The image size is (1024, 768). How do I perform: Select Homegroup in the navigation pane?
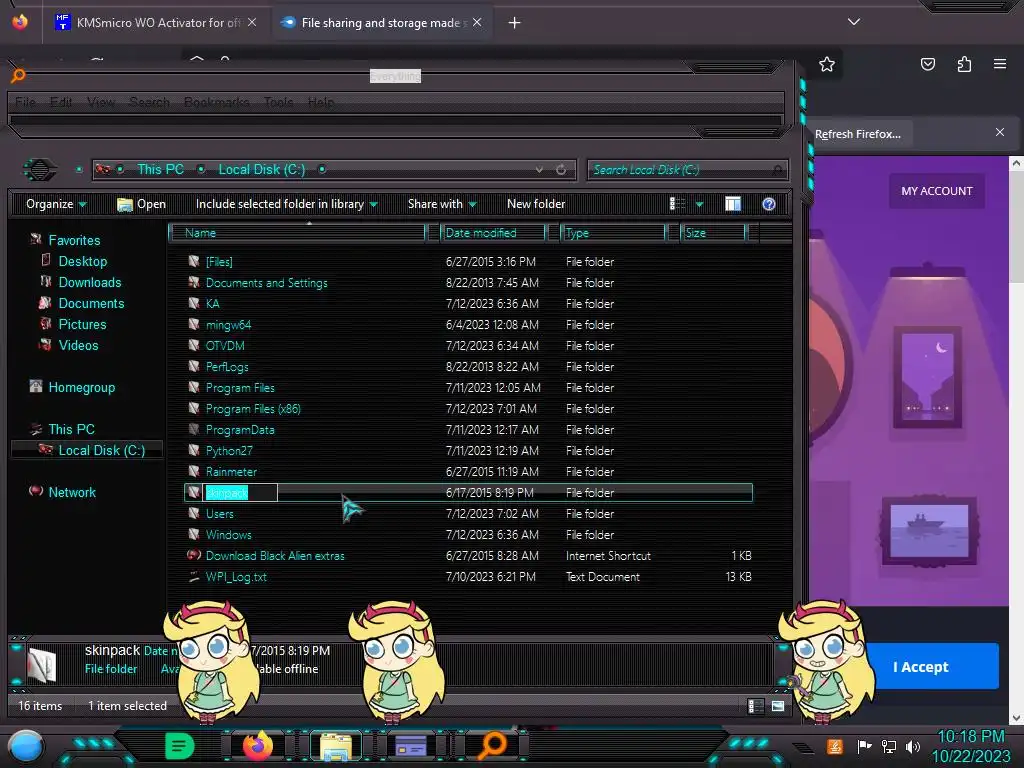[x=81, y=387]
